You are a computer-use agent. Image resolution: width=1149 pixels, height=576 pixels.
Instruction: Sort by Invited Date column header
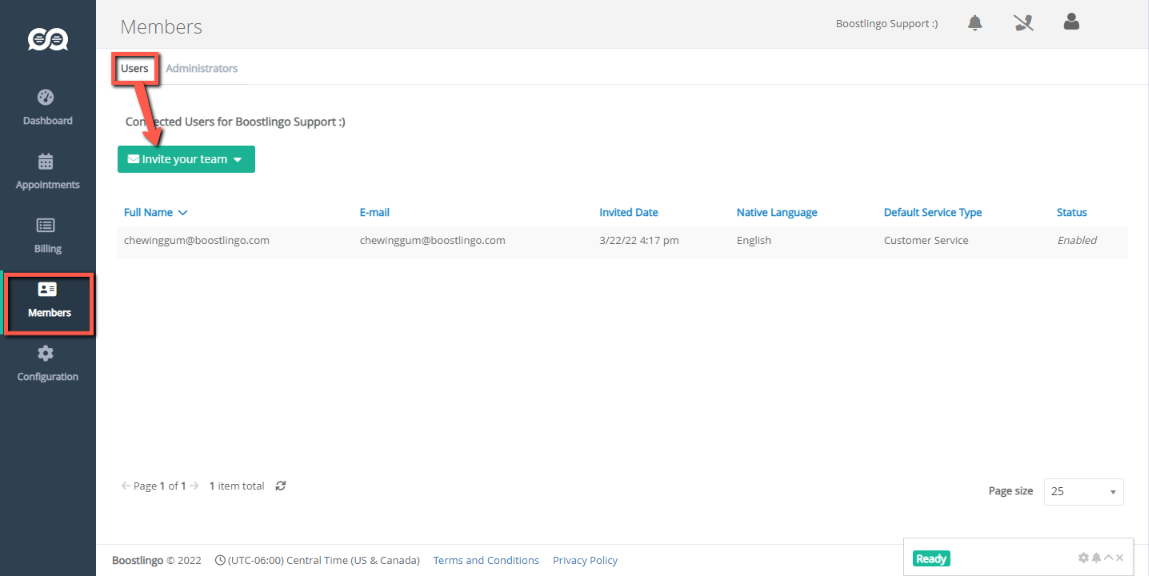pyautogui.click(x=629, y=213)
